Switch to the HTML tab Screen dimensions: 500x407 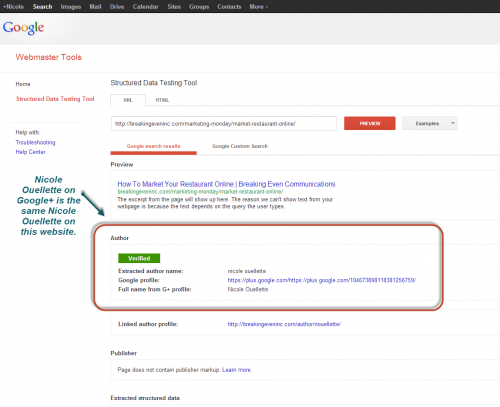162,100
